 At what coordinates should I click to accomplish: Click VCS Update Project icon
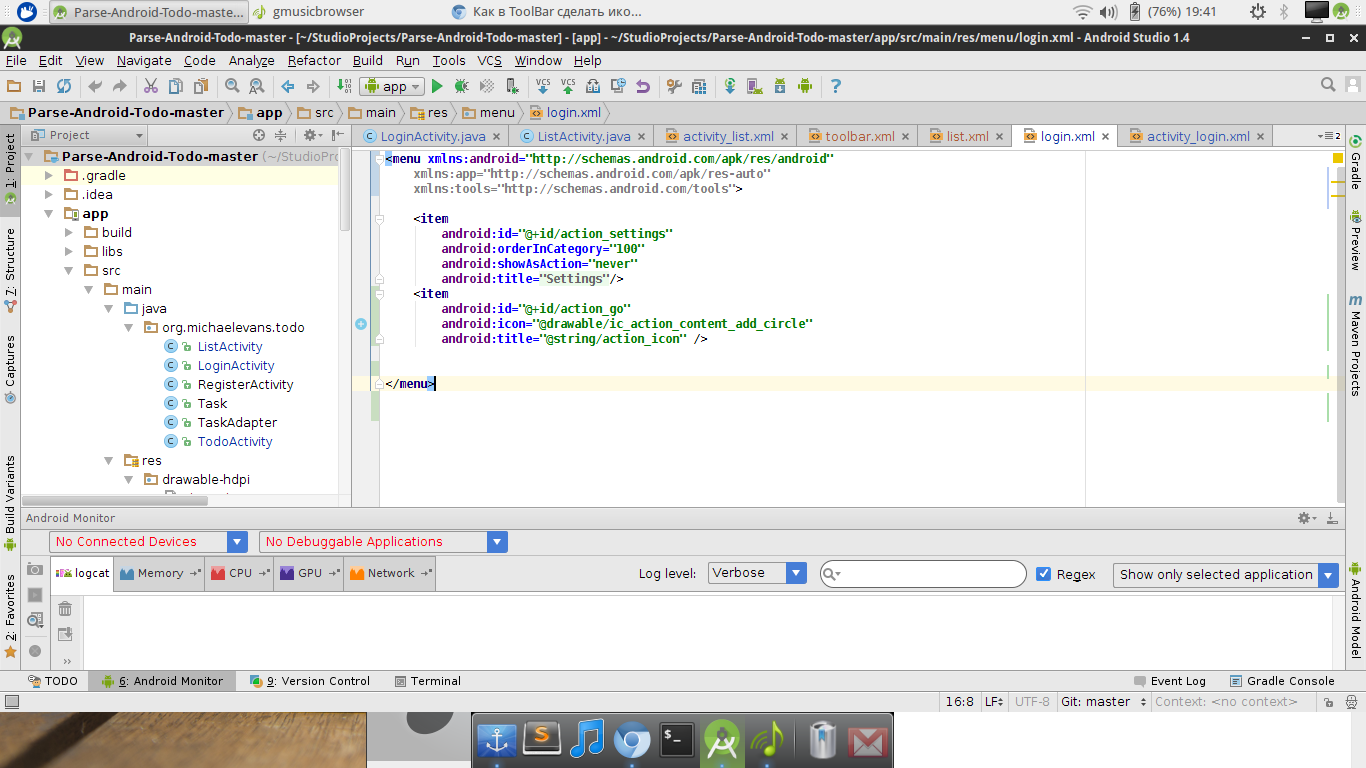[543, 87]
